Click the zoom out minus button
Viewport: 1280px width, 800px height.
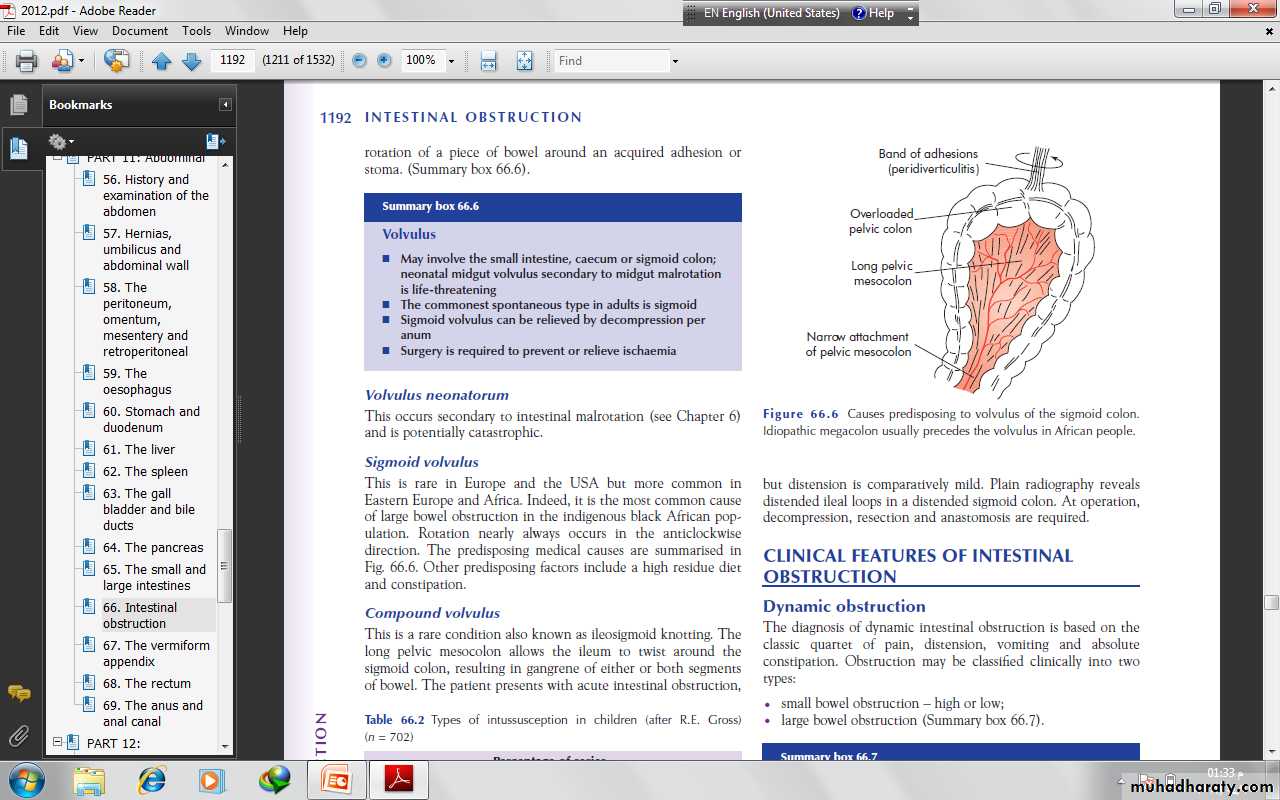click(359, 61)
